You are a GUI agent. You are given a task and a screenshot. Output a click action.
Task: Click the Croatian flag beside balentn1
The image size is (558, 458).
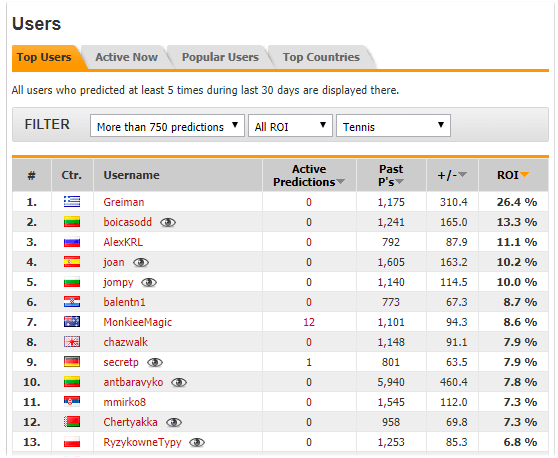click(x=72, y=302)
